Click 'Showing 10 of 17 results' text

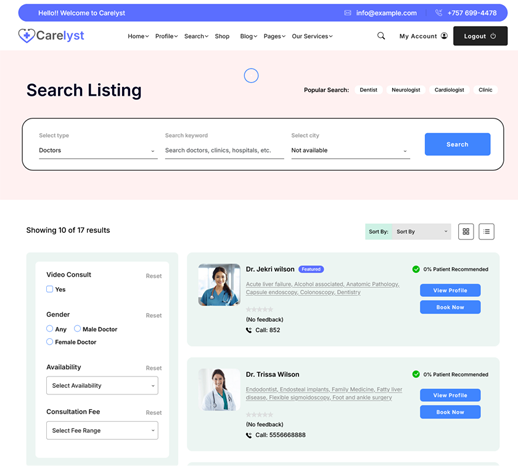click(x=68, y=230)
